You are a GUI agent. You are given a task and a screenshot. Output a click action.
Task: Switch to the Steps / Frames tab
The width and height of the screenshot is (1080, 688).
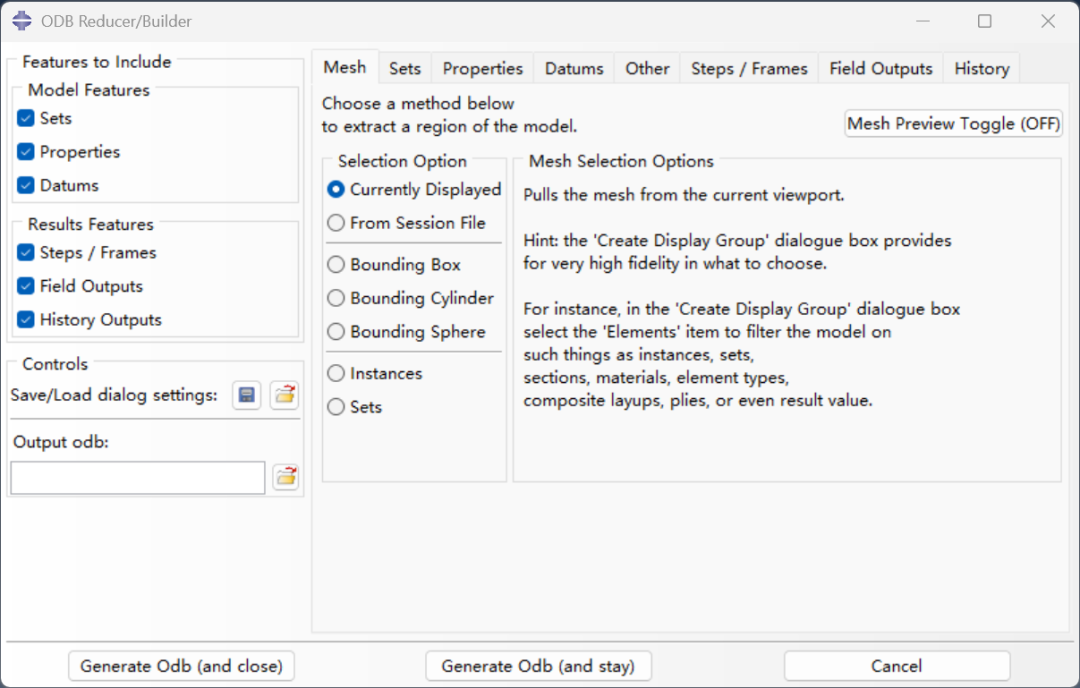(749, 69)
